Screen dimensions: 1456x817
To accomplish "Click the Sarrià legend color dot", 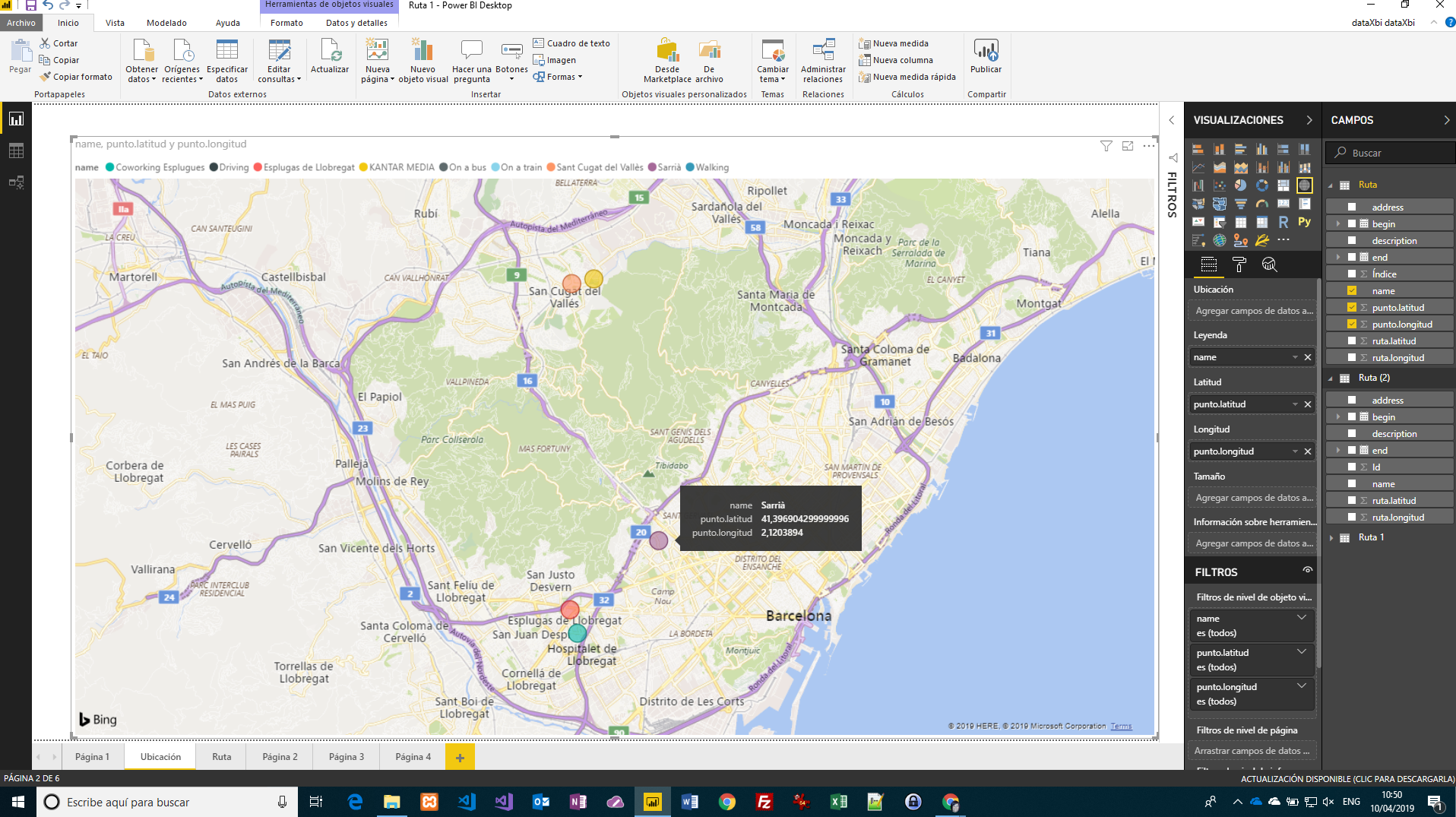I will (x=651, y=167).
